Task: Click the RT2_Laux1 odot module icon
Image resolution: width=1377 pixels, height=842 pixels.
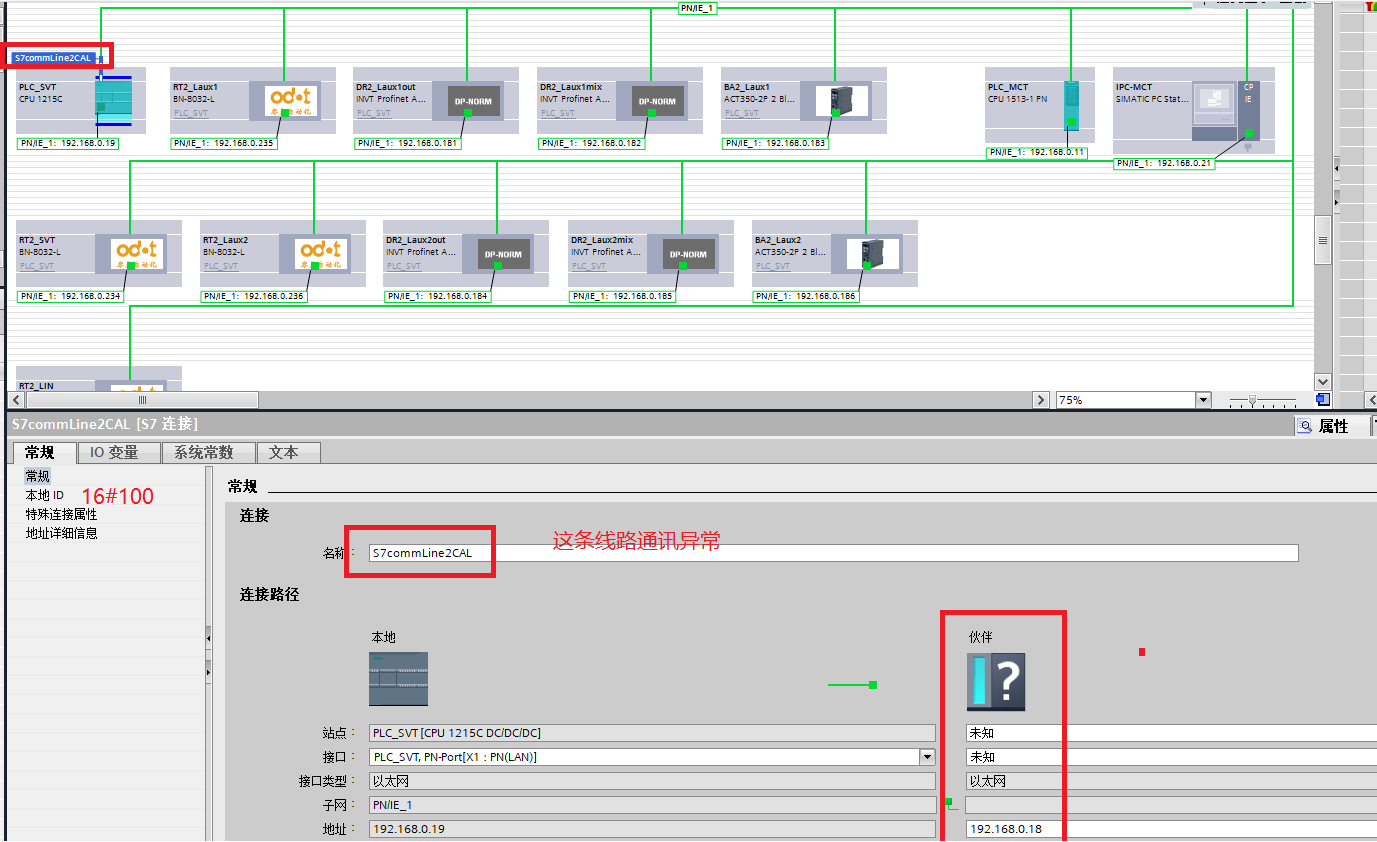Action: 291,100
